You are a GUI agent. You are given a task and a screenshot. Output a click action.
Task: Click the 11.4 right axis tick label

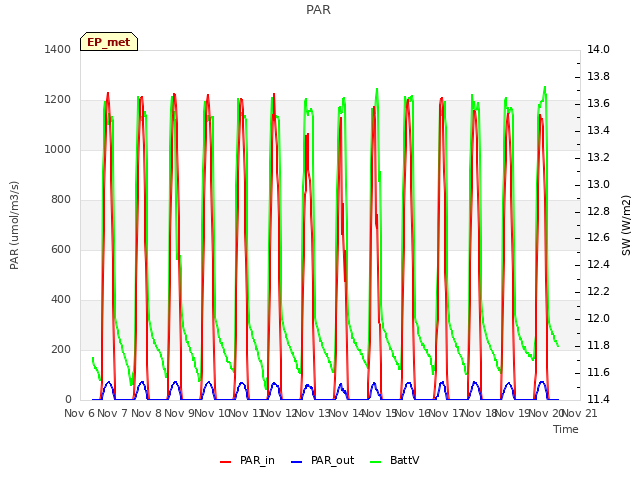click(598, 399)
